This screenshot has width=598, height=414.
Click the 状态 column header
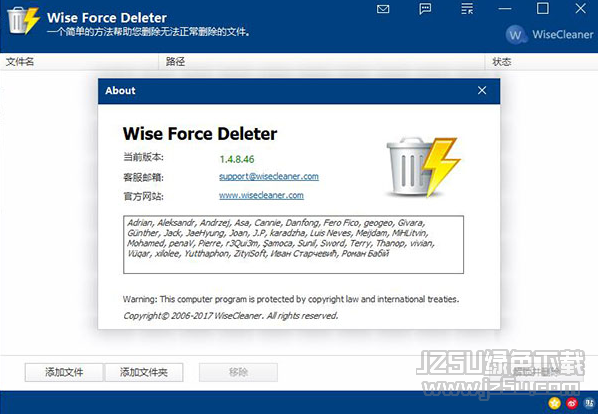tap(541, 62)
